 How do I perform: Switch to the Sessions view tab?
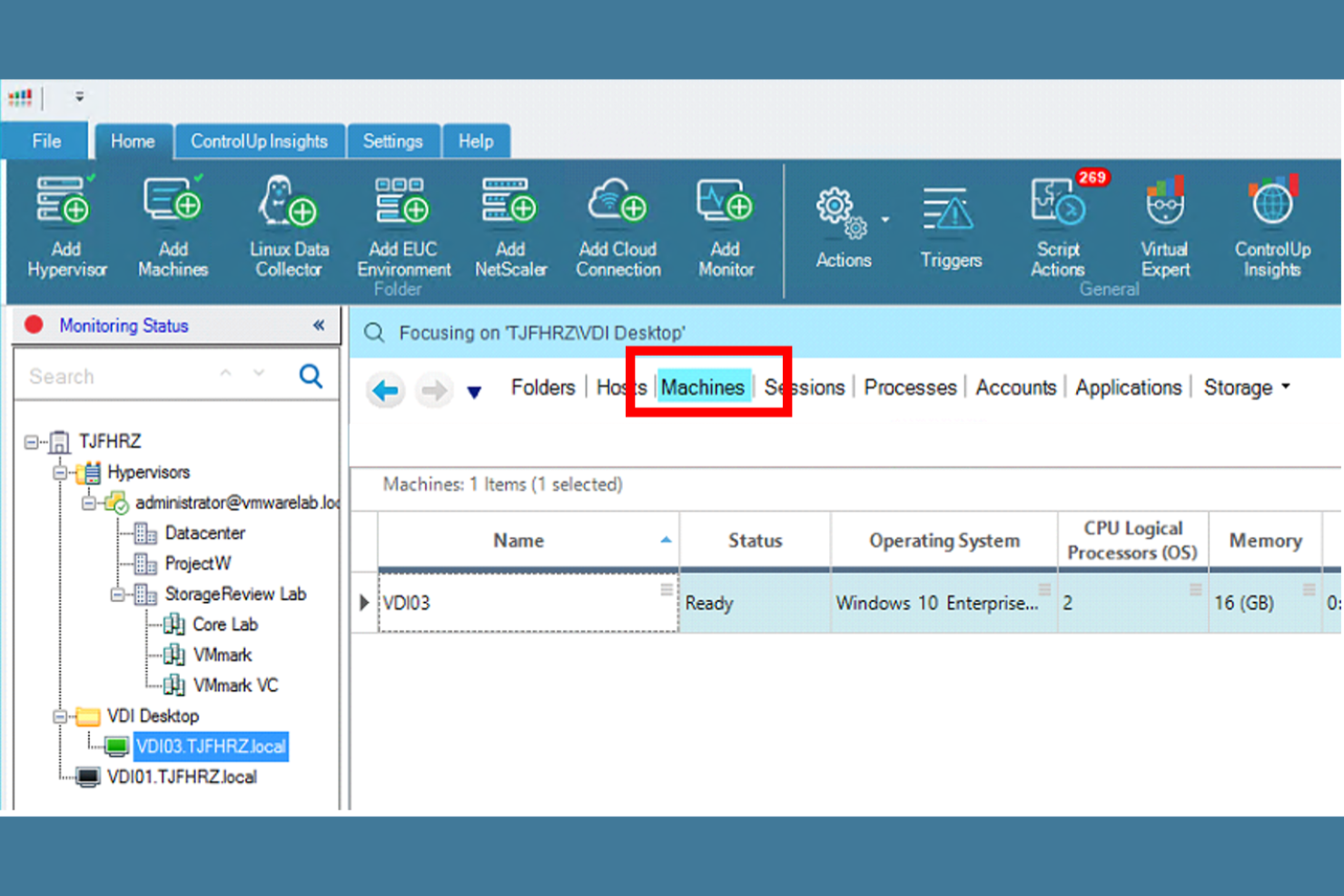(805, 387)
